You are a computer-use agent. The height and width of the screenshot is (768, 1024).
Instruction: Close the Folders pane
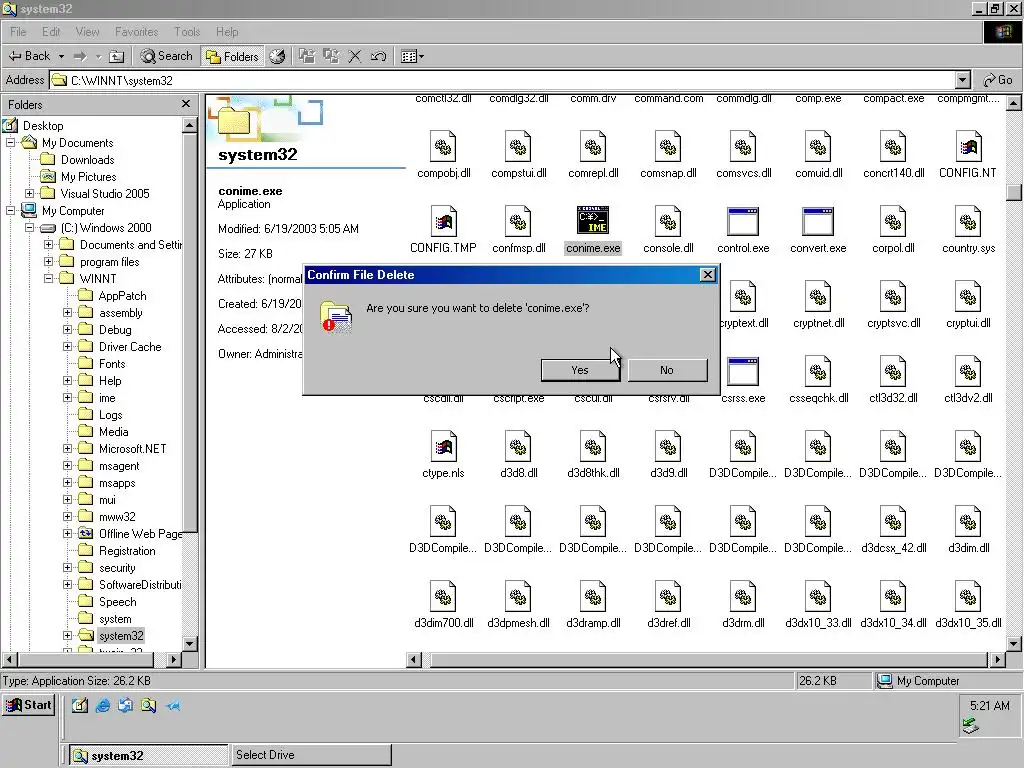185,104
